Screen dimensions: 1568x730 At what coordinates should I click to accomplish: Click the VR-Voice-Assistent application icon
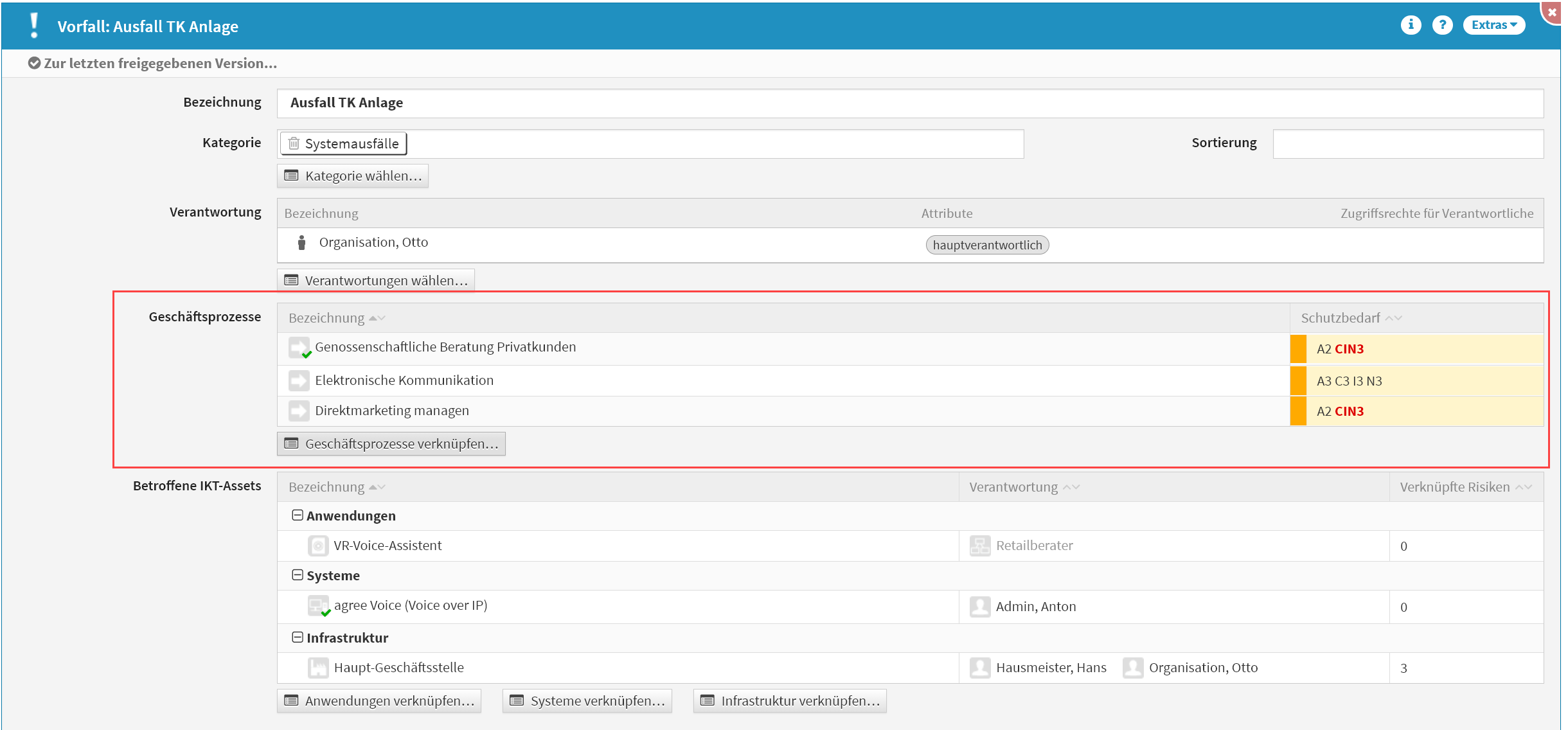(318, 546)
